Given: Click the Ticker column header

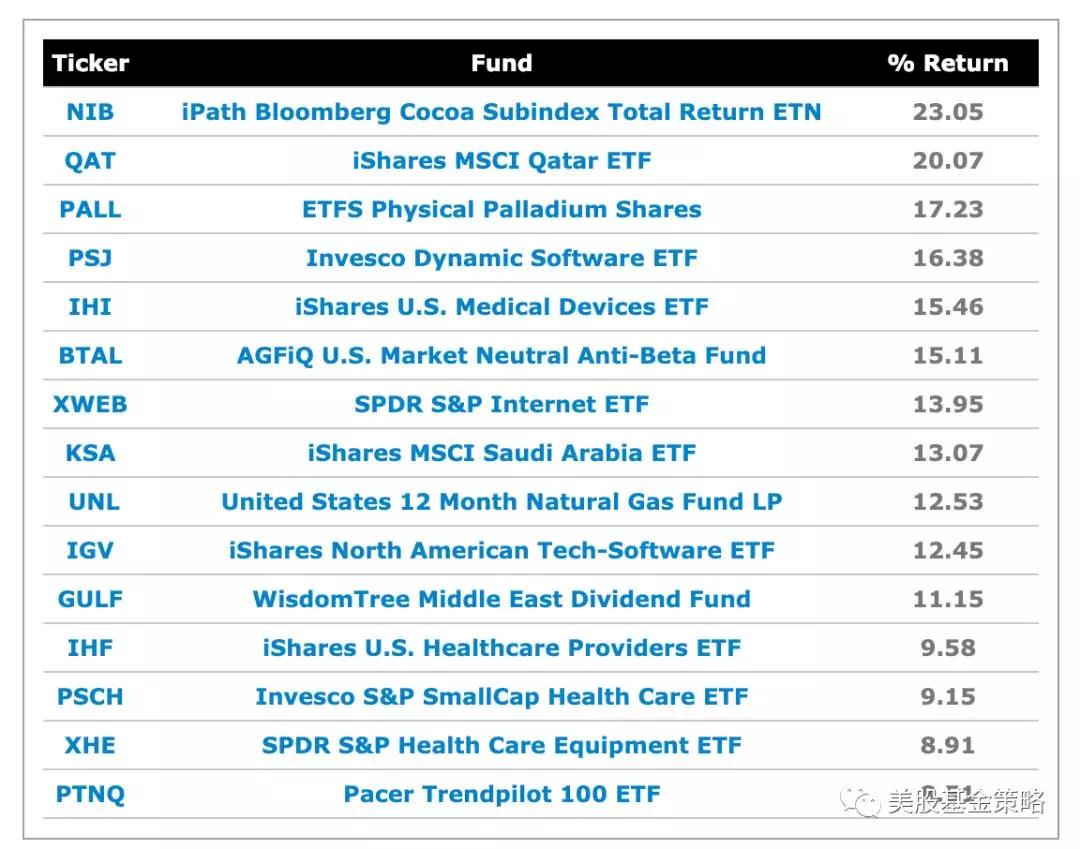Looking at the screenshot, I should tap(90, 63).
